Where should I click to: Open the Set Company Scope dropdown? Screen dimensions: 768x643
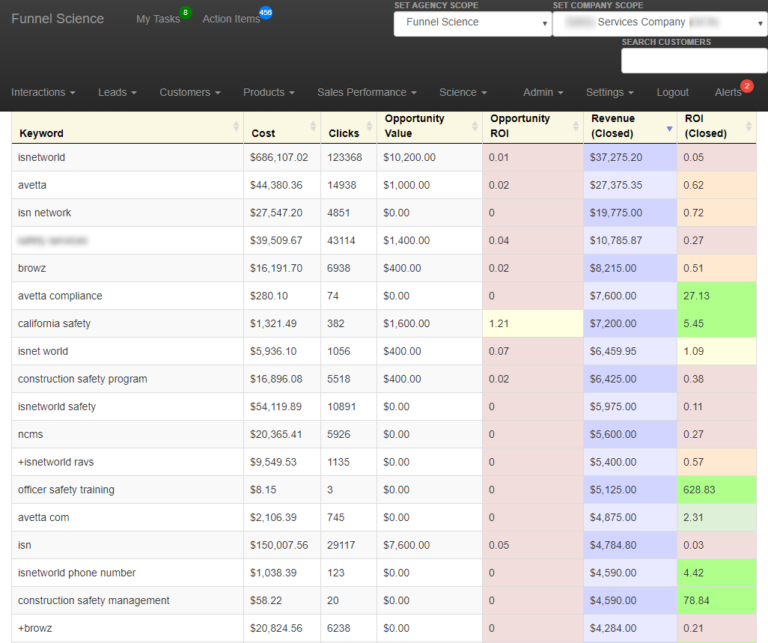point(660,23)
